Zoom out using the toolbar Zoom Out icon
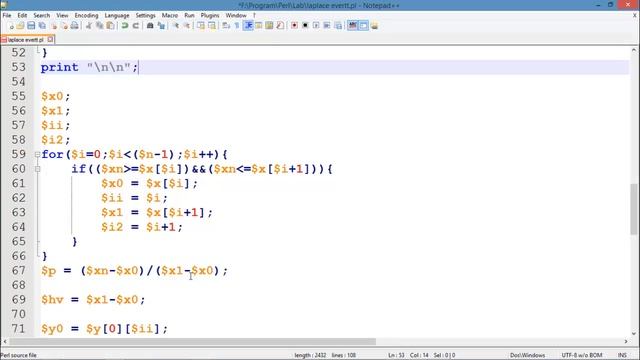This screenshot has height=360, width=640. pyautogui.click(x=187, y=26)
